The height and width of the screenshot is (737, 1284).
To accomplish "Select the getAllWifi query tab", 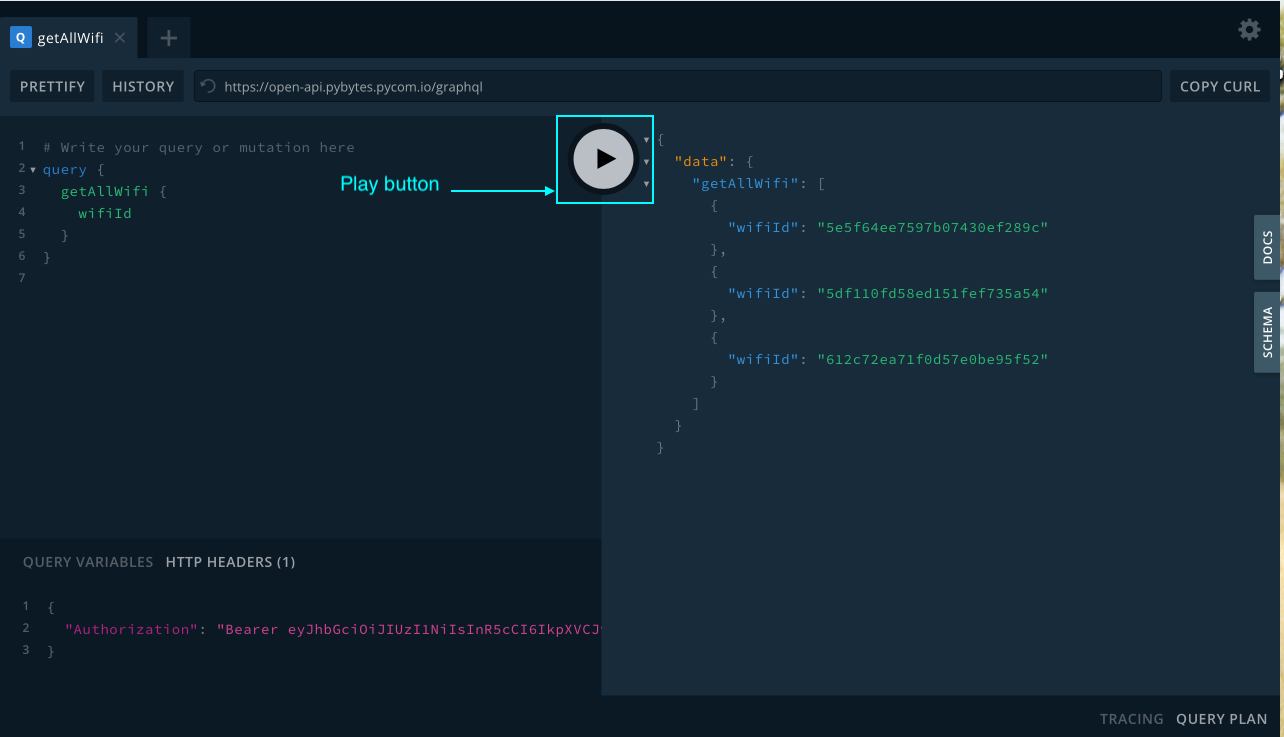I will coord(68,38).
